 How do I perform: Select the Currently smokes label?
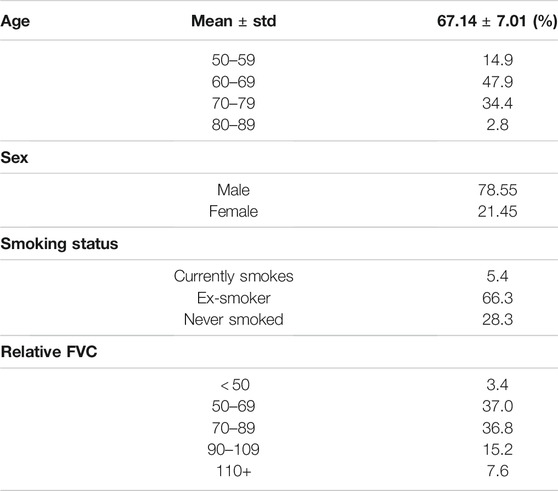233,276
